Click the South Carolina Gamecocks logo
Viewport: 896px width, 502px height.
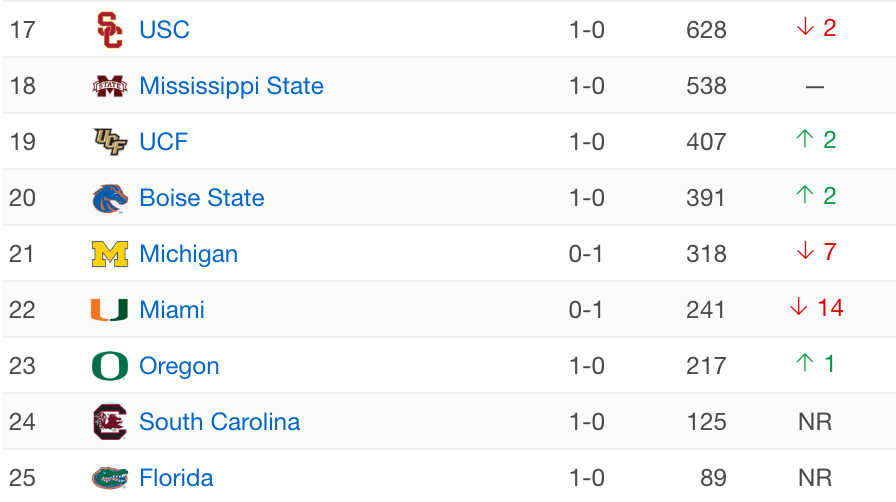click(110, 422)
